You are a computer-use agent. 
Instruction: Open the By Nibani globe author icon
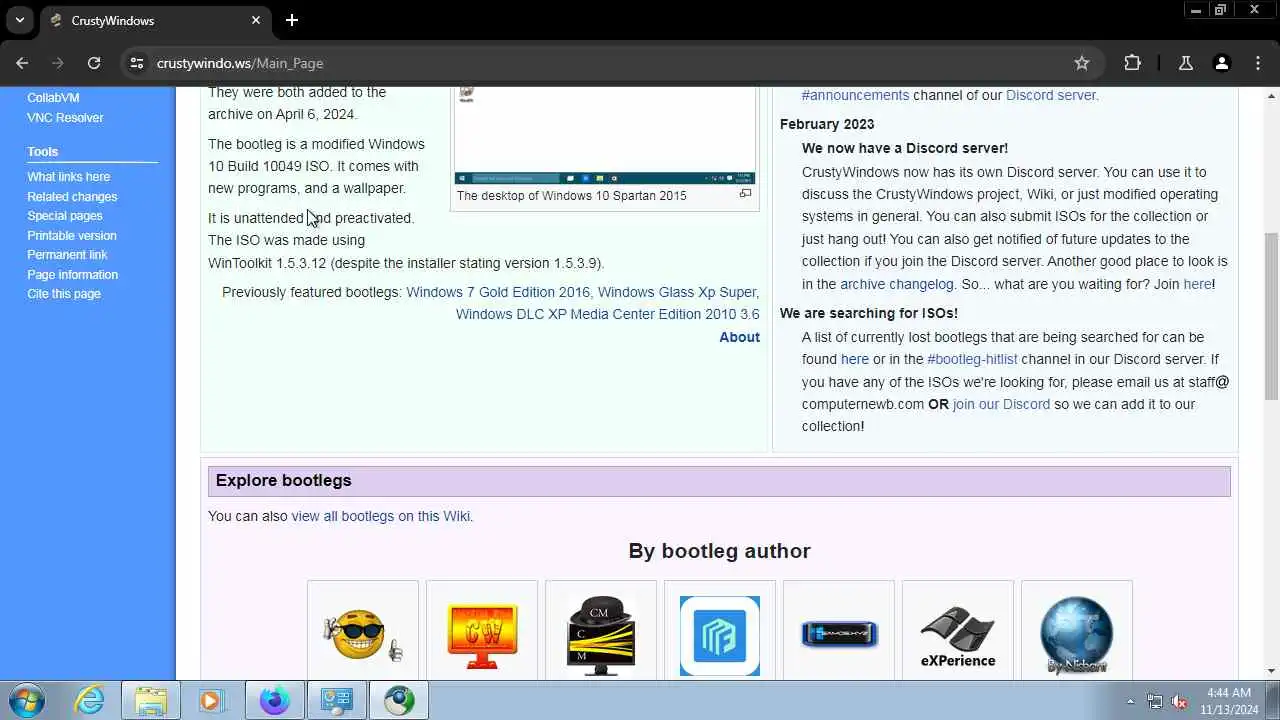tap(1077, 636)
